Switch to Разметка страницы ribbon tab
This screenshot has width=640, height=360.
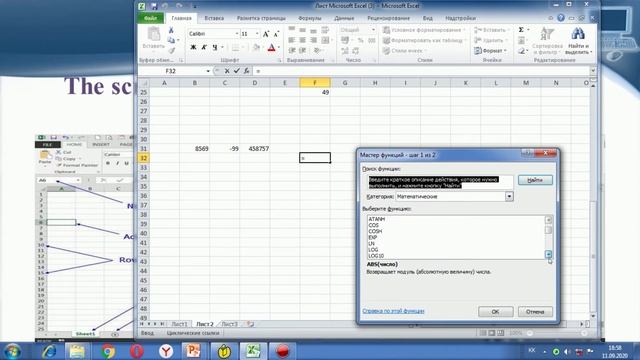point(261,18)
